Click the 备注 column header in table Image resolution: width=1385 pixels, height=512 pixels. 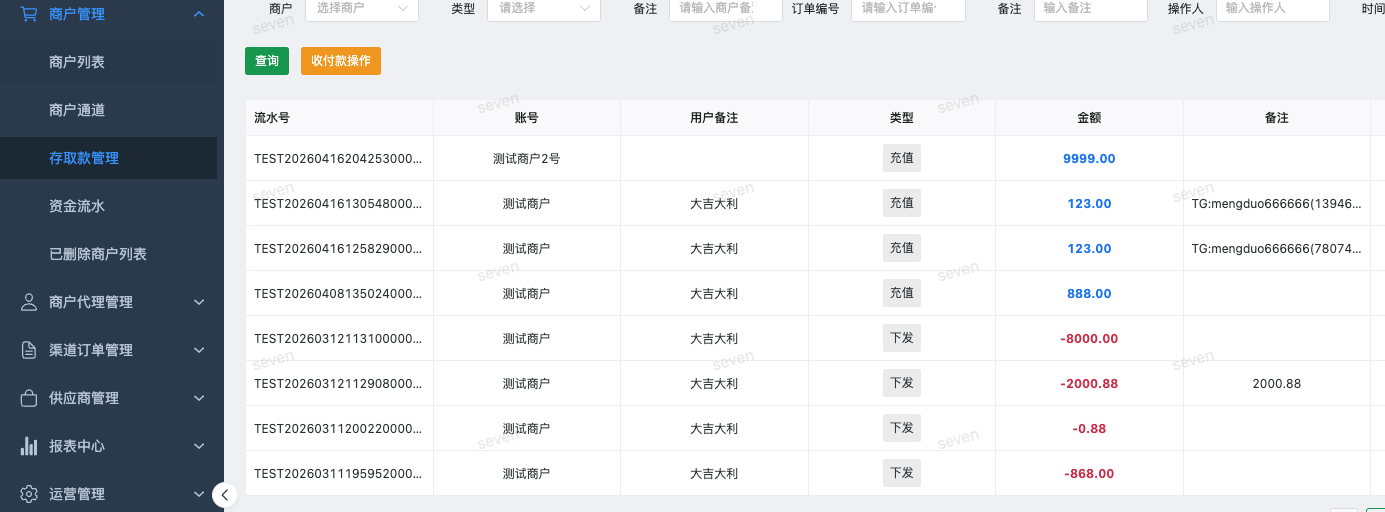point(1277,118)
